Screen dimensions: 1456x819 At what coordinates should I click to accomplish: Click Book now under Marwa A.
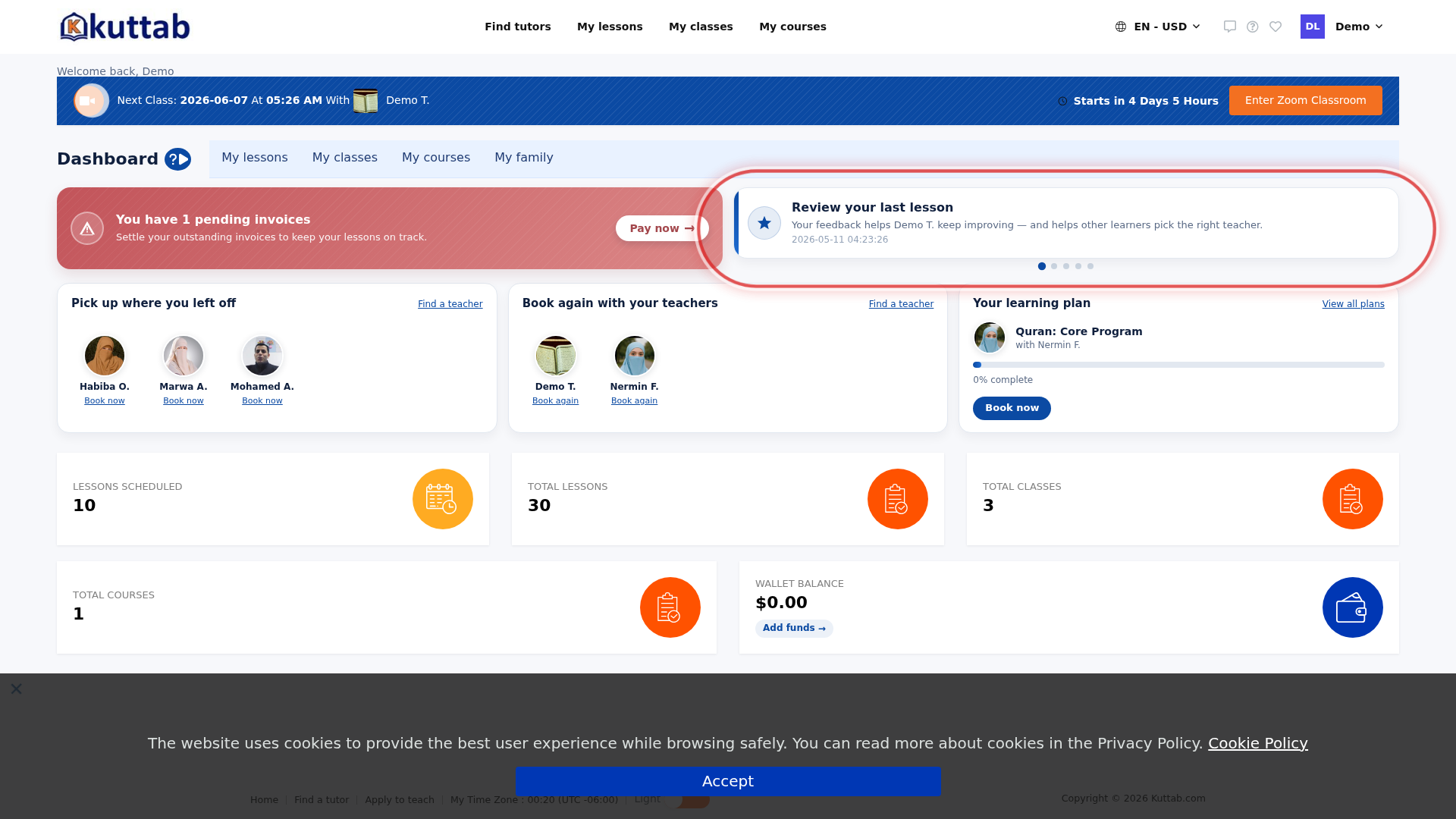[x=184, y=401]
